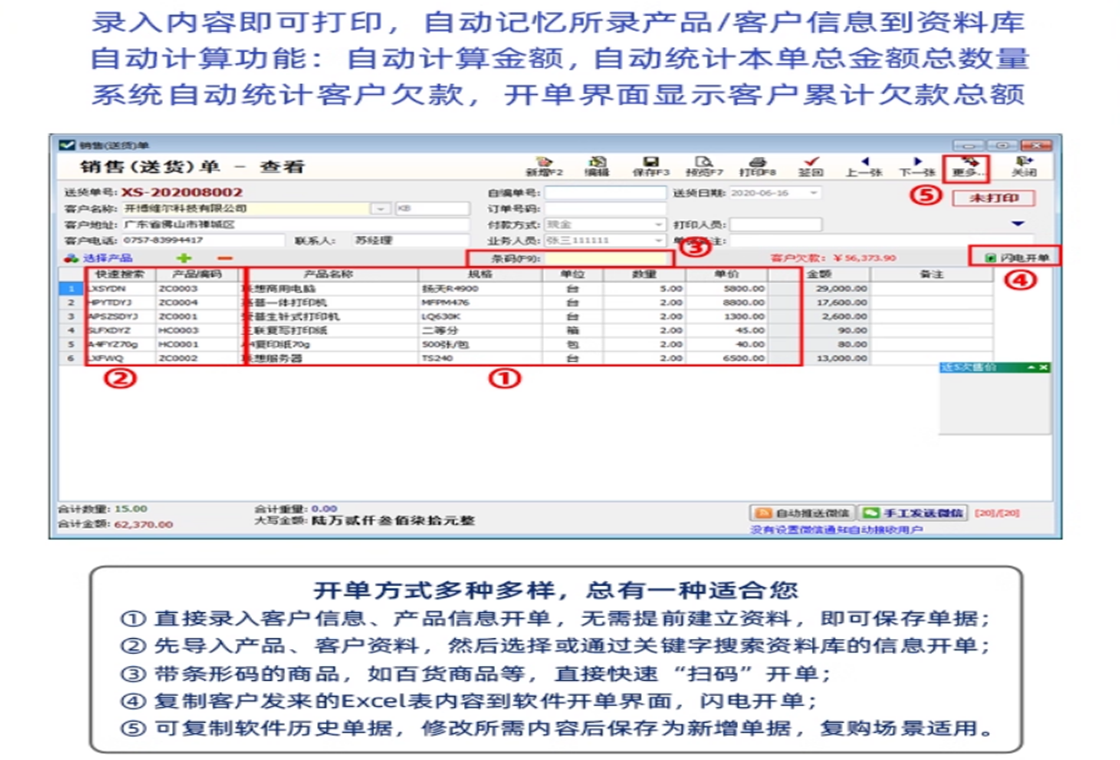Toggle the 闪电开单 checkbox
Viewport: 1120px width, 760px height.
(x=990, y=258)
